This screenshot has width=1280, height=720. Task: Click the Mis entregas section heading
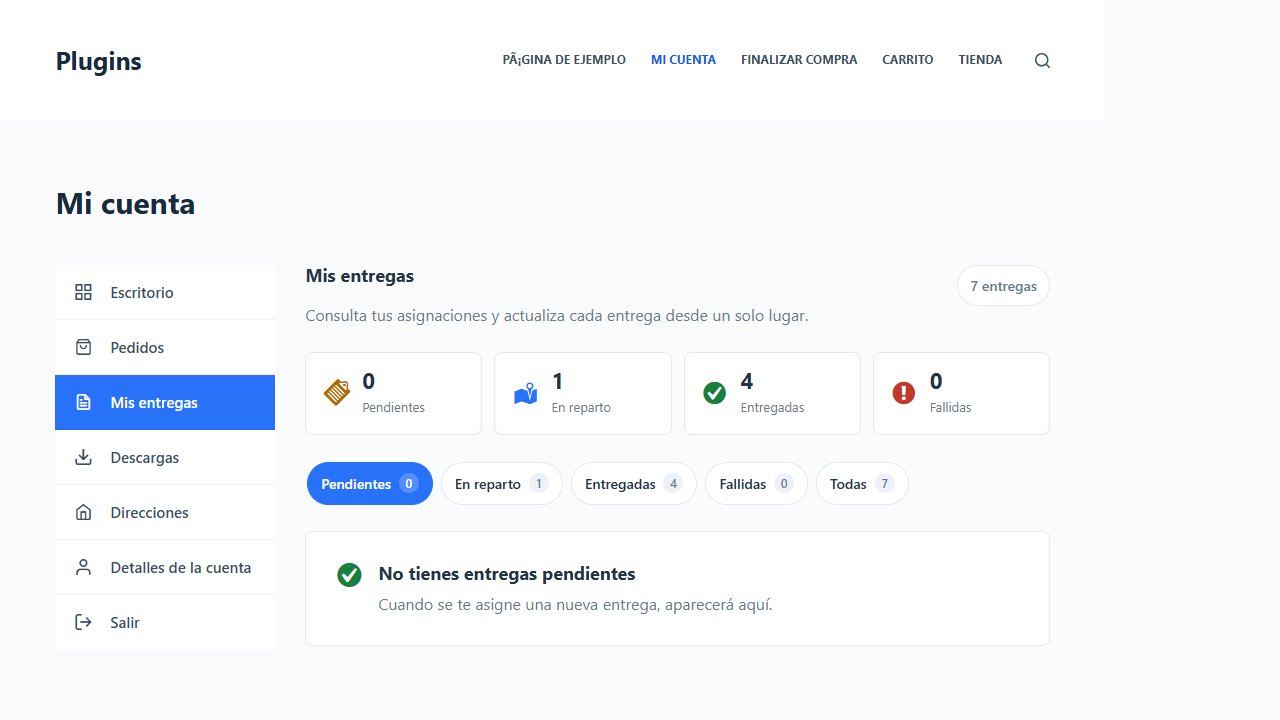pos(360,276)
